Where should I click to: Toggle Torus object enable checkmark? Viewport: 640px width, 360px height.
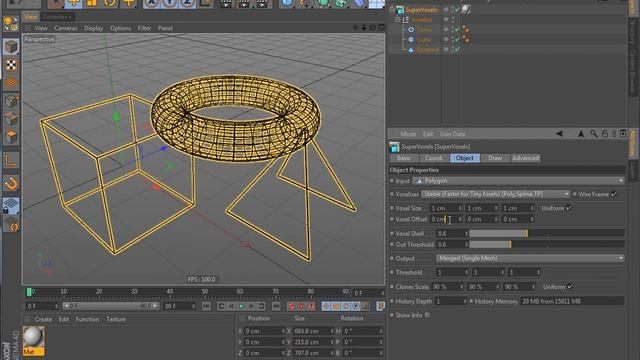pyautogui.click(x=457, y=29)
